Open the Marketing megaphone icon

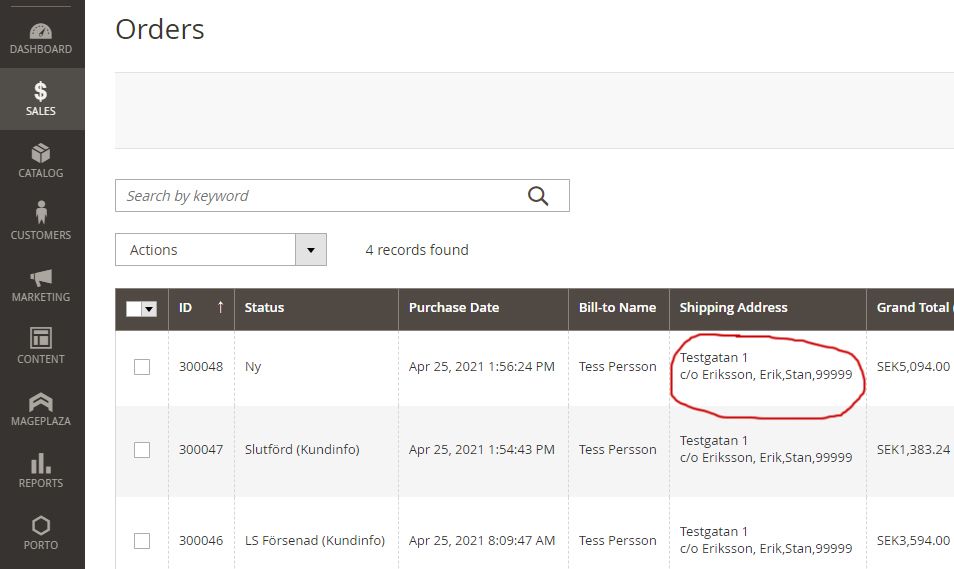pos(41,278)
